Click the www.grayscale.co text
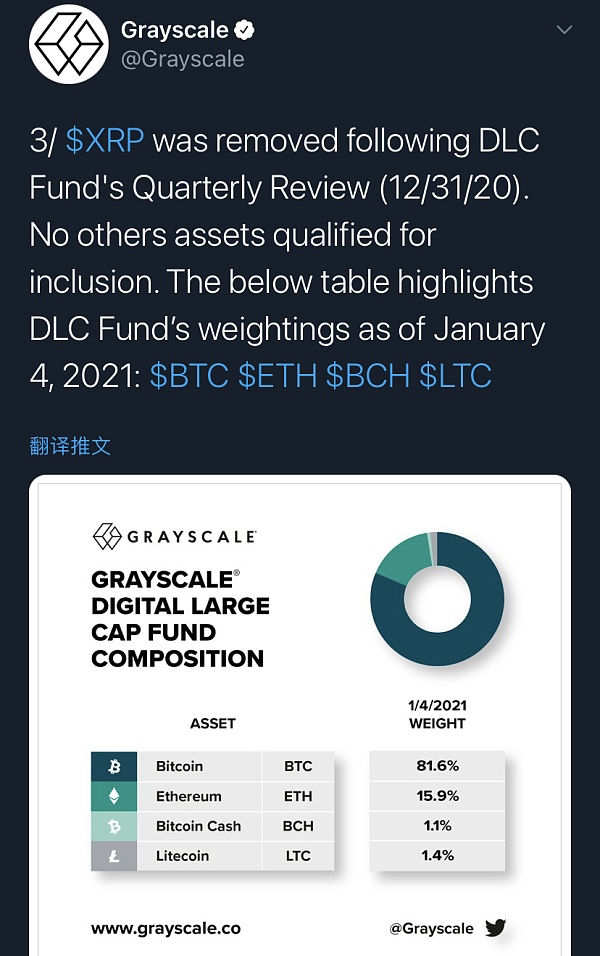Image resolution: width=600 pixels, height=956 pixels. (x=166, y=928)
